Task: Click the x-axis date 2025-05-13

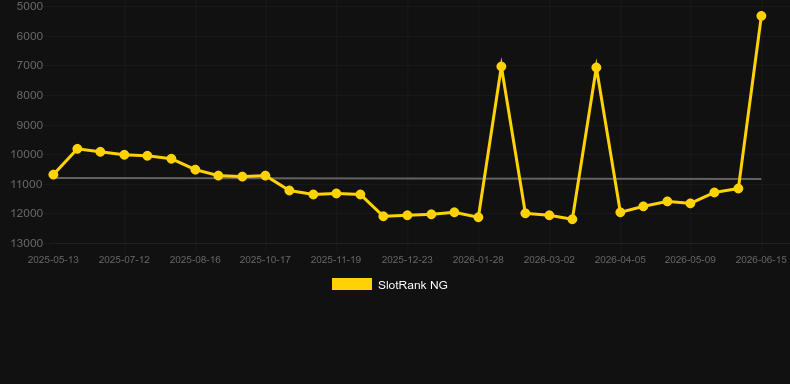Action: coord(53,260)
